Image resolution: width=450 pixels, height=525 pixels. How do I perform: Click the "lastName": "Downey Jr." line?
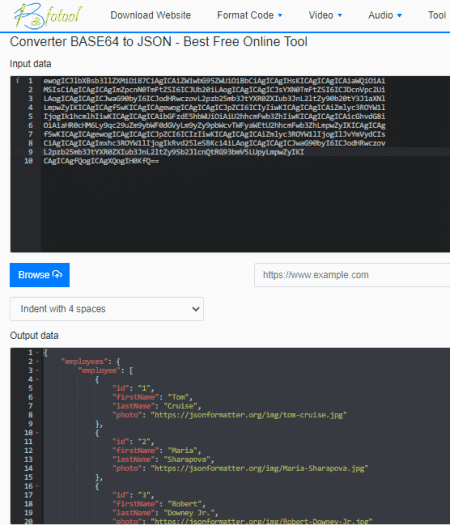[165, 513]
